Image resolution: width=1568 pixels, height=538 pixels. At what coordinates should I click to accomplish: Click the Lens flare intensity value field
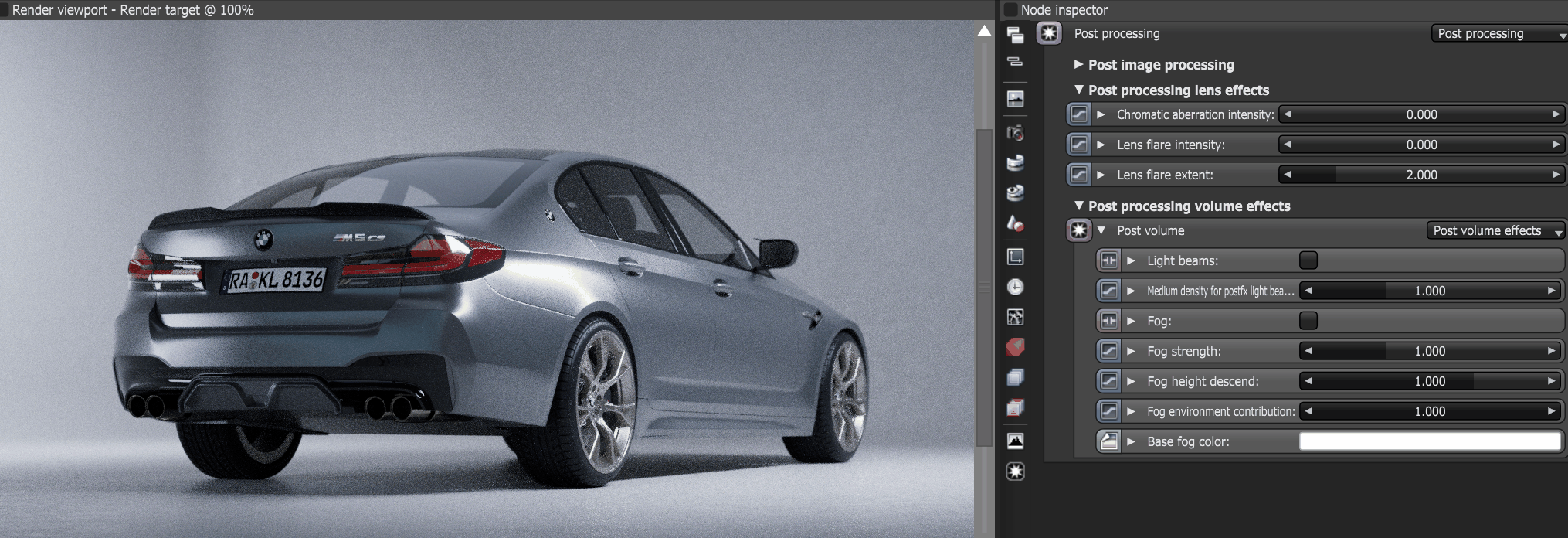1421,145
